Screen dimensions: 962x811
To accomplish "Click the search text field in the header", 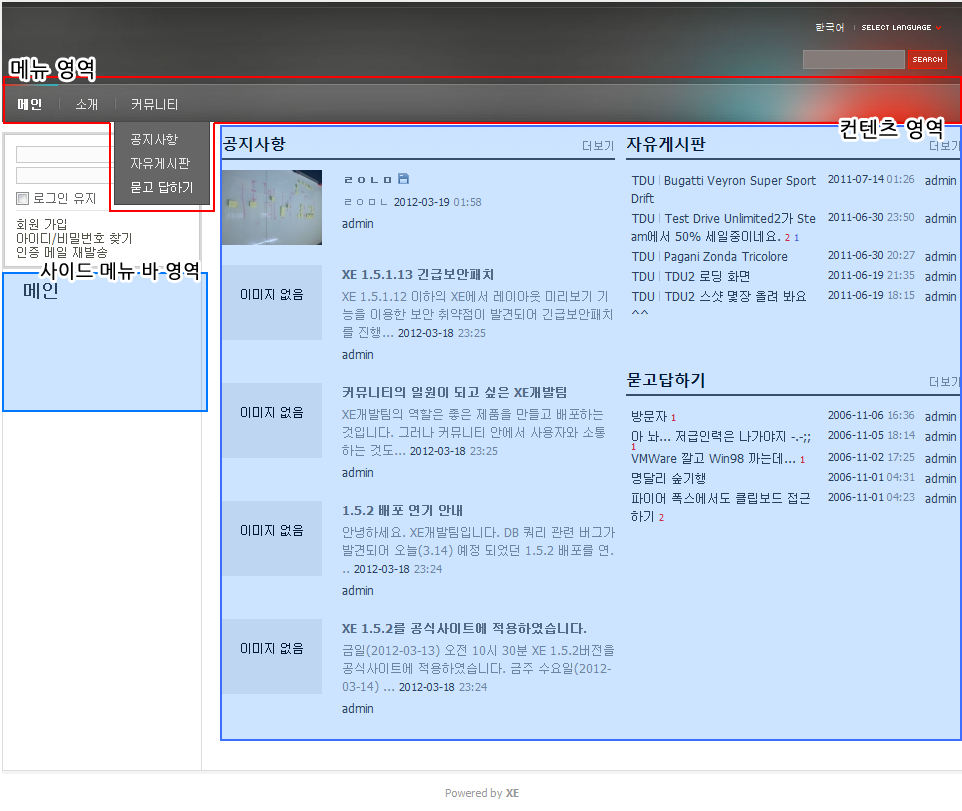I will pos(852,60).
